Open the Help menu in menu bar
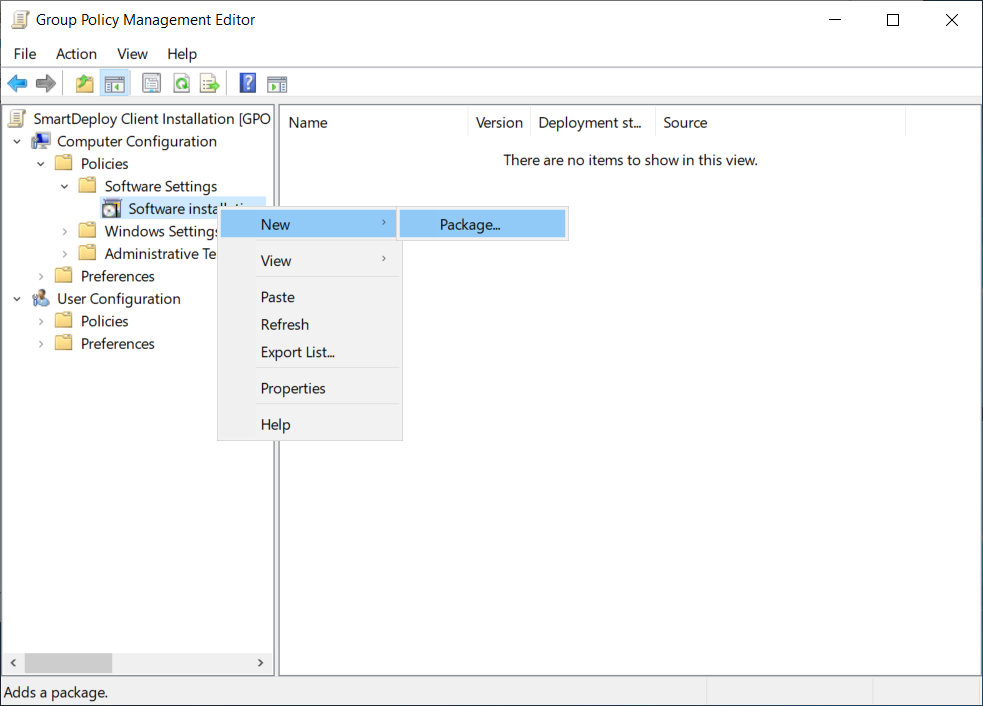 pyautogui.click(x=182, y=54)
